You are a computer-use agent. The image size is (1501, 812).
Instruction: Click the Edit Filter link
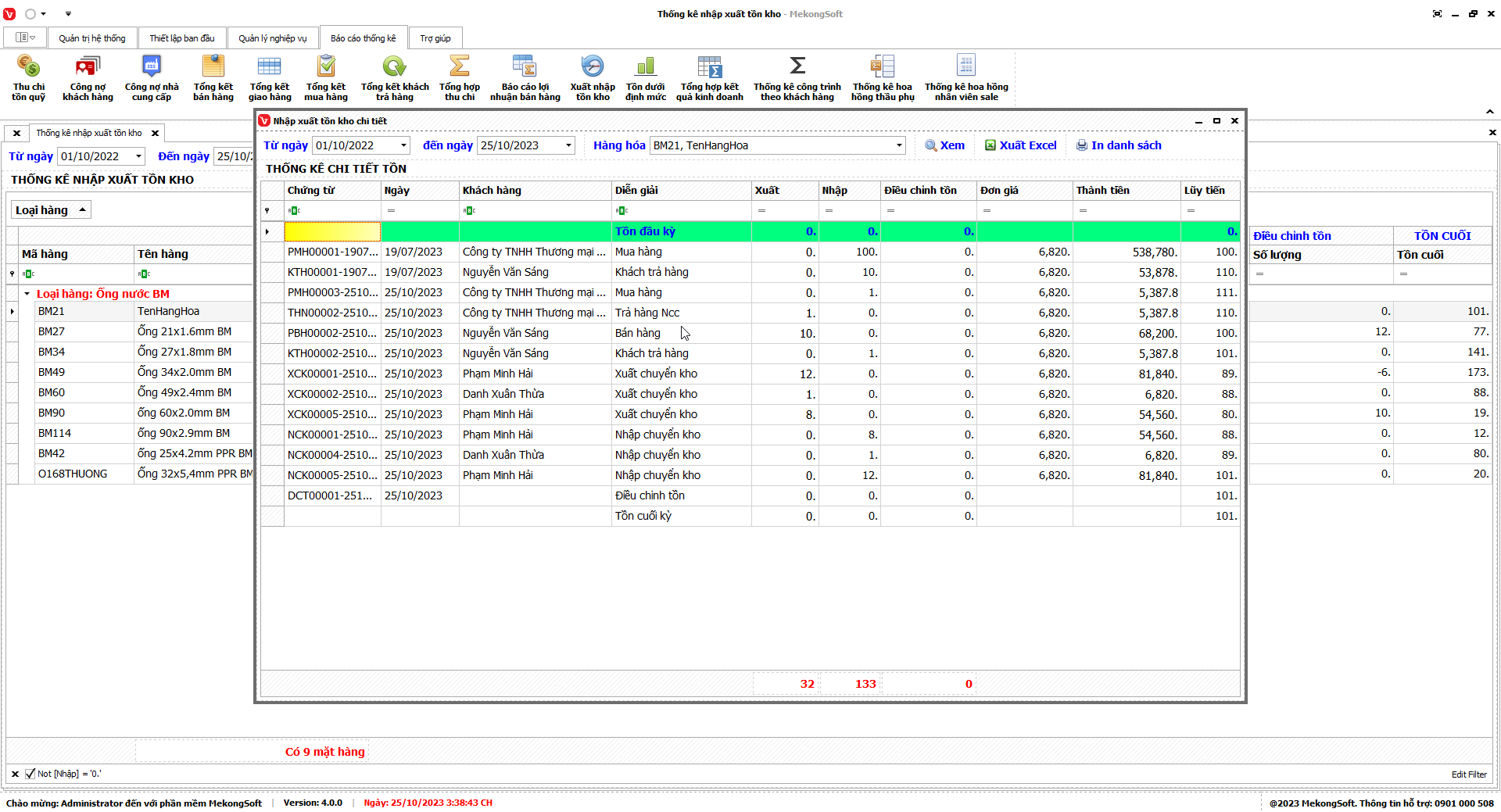pos(1469,774)
